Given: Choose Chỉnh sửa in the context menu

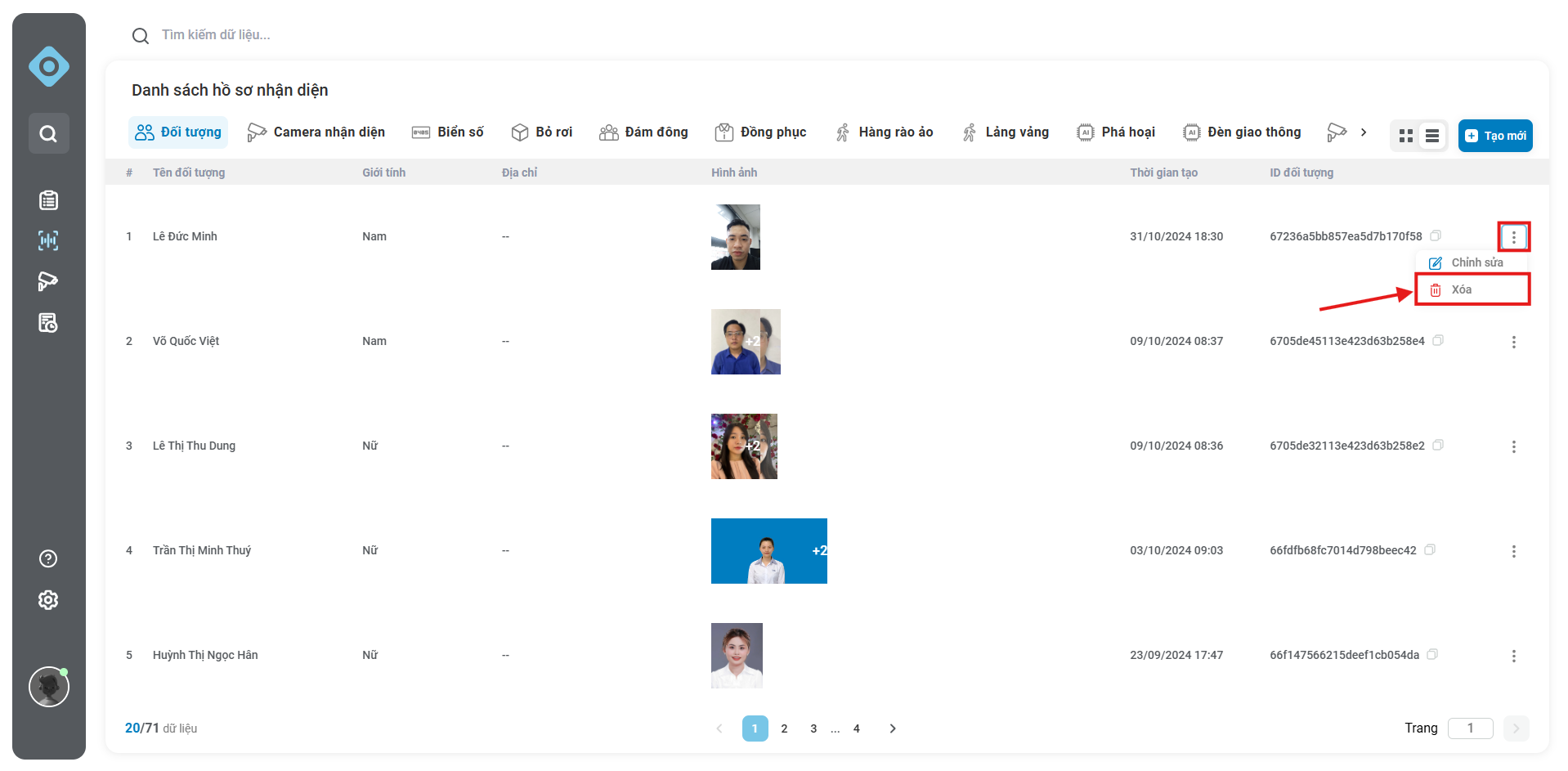Looking at the screenshot, I should click(1473, 262).
